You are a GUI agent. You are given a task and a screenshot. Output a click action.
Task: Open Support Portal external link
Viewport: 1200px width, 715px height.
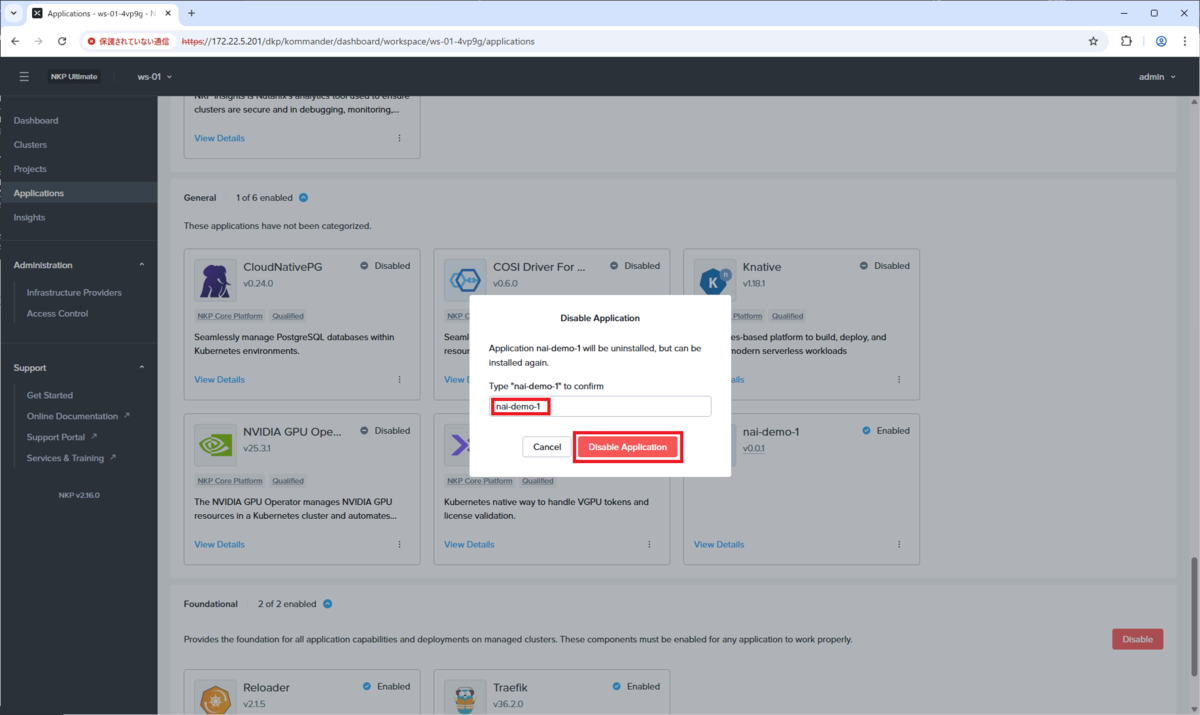(x=62, y=437)
